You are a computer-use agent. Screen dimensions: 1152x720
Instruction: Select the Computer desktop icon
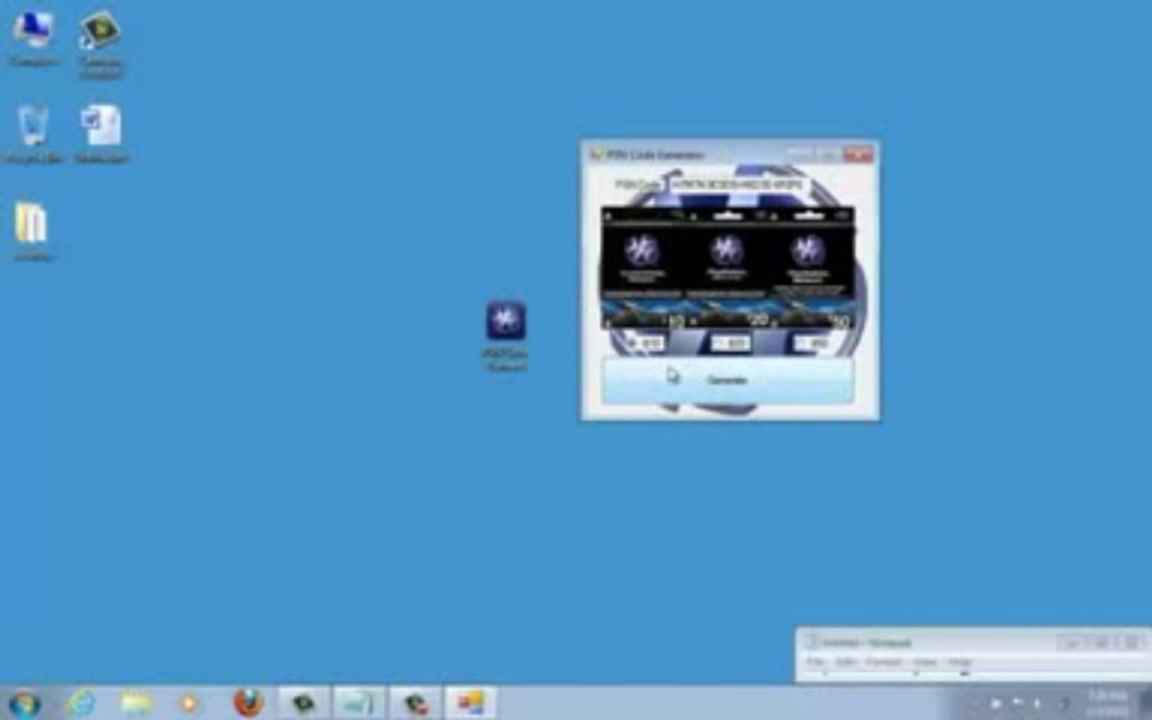click(x=33, y=38)
